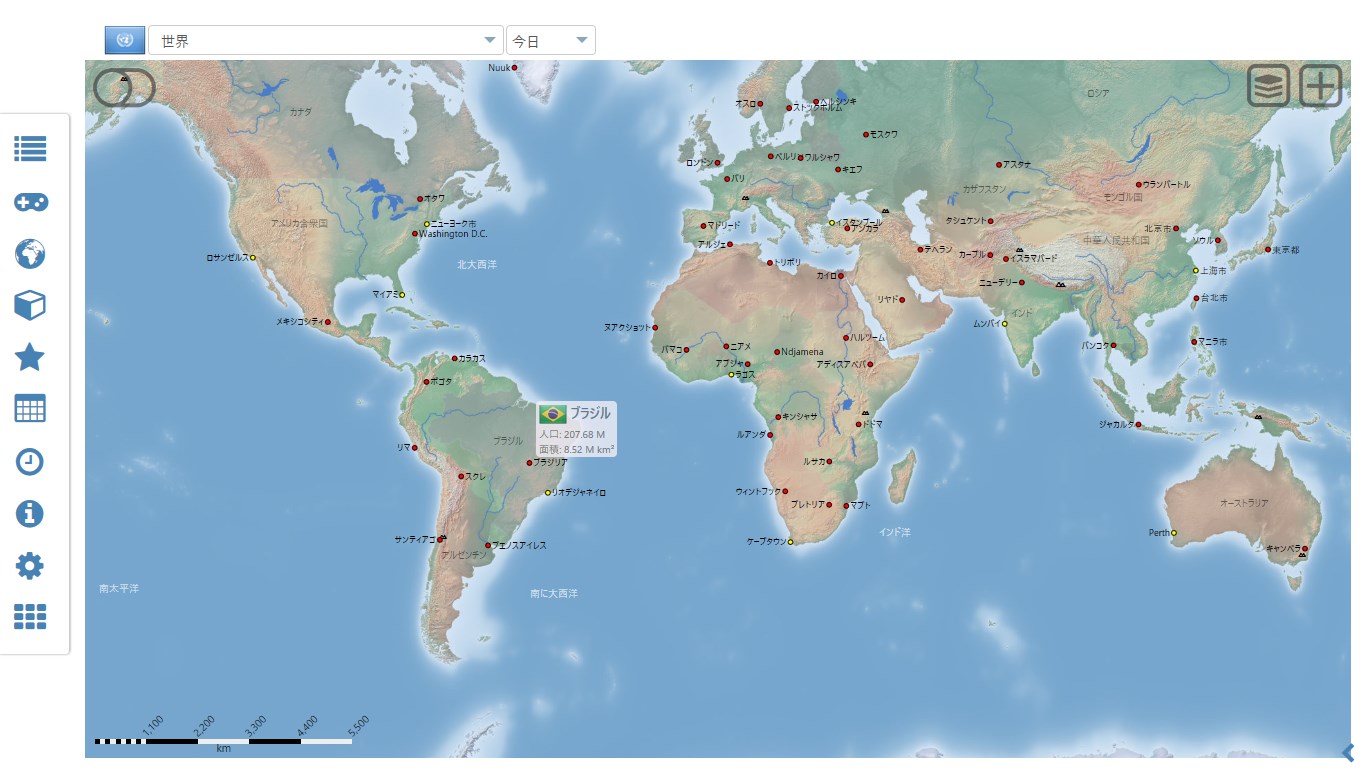Open the list menu in the sidebar
Viewport: 1366px width, 768px height.
coord(30,149)
